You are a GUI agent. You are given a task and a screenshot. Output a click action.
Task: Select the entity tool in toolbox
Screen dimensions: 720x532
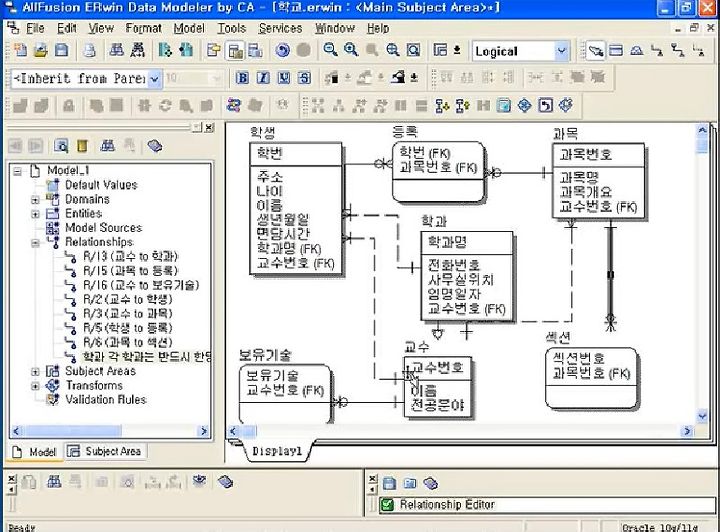(x=616, y=50)
